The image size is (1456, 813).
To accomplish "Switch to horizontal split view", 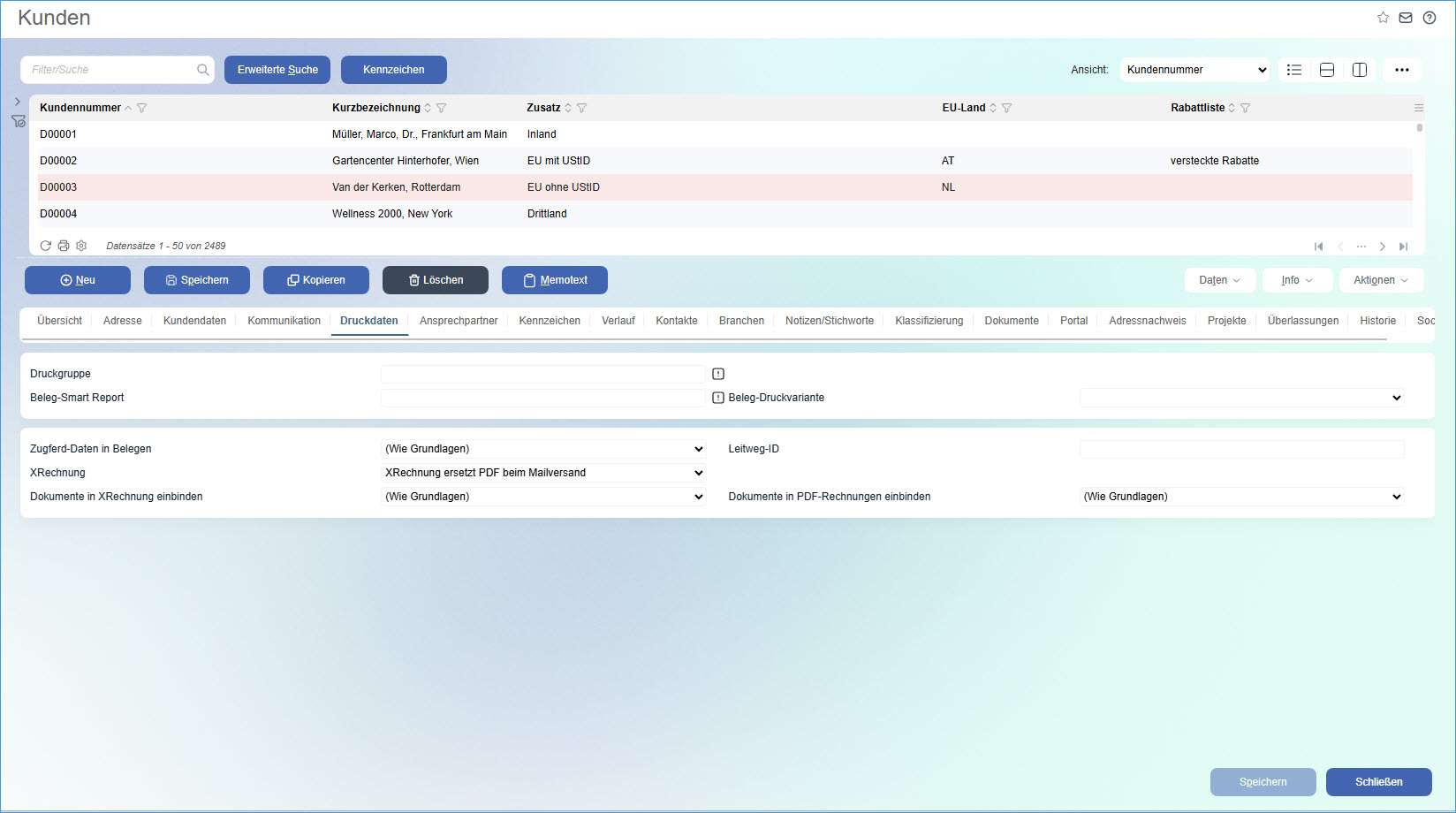I will click(x=1326, y=69).
